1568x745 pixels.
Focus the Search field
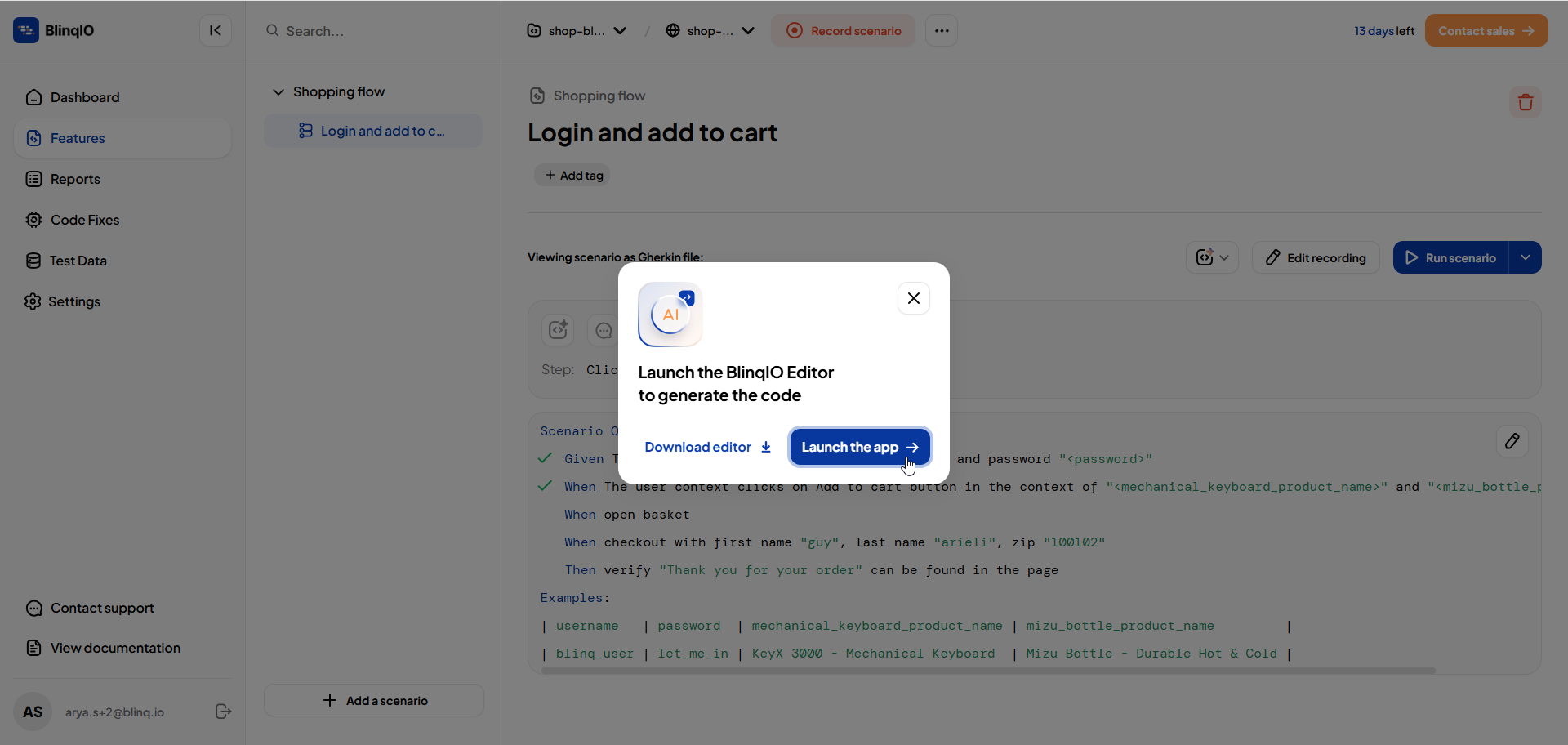click(373, 31)
